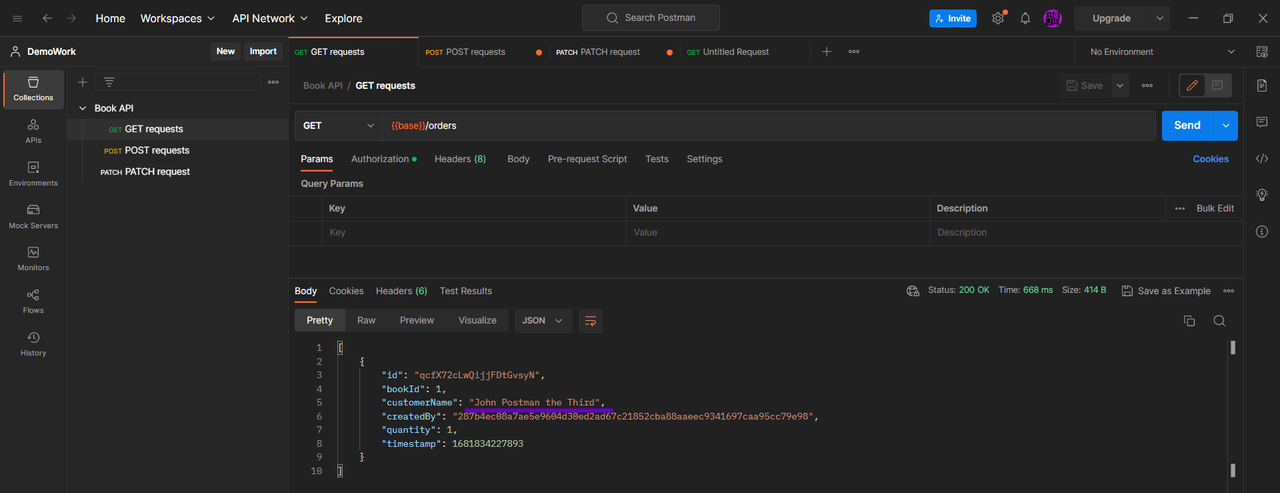Change the JSON response format dropdown
Viewport: 1280px width, 493px height.
[543, 321]
